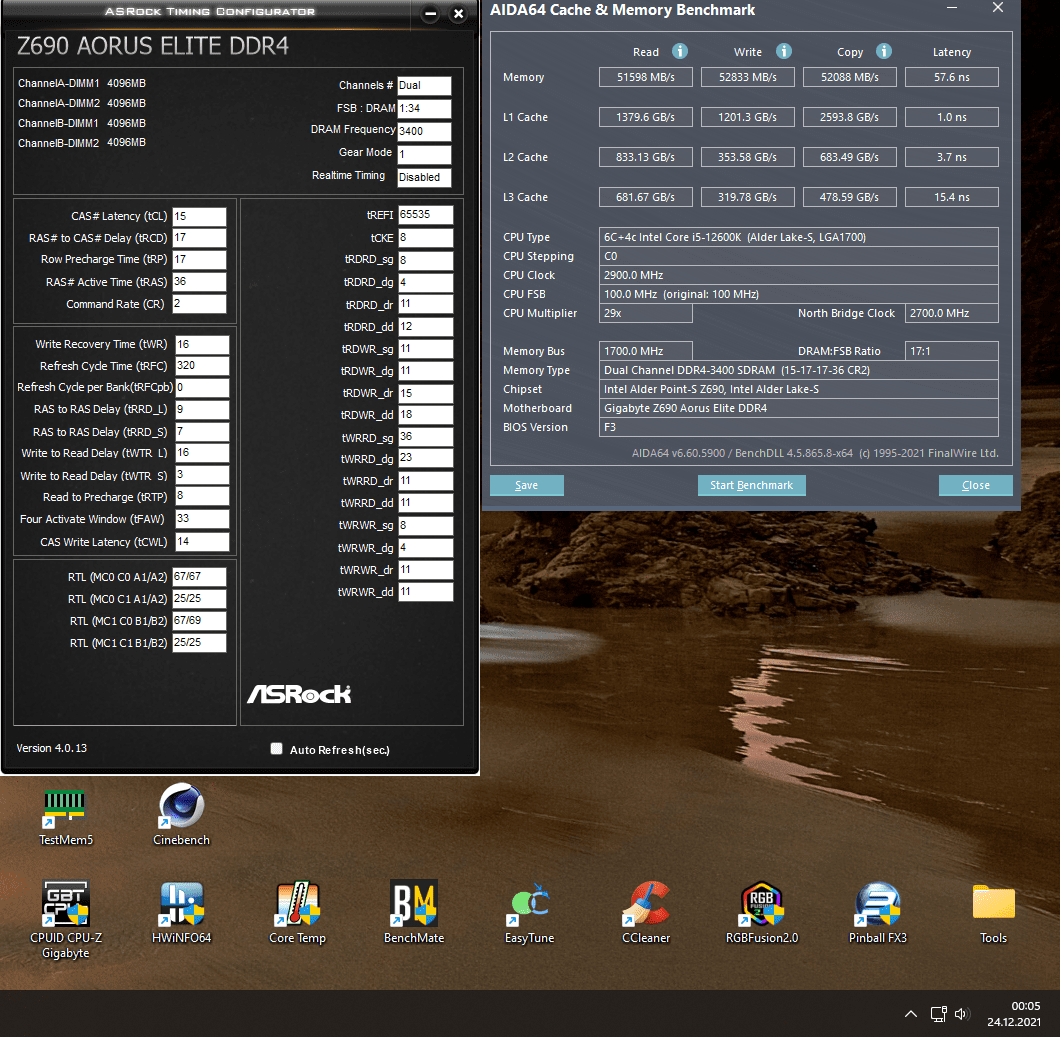The width and height of the screenshot is (1060, 1037).
Task: Close the ASRock Timing Configurator window
Action: coord(458,14)
